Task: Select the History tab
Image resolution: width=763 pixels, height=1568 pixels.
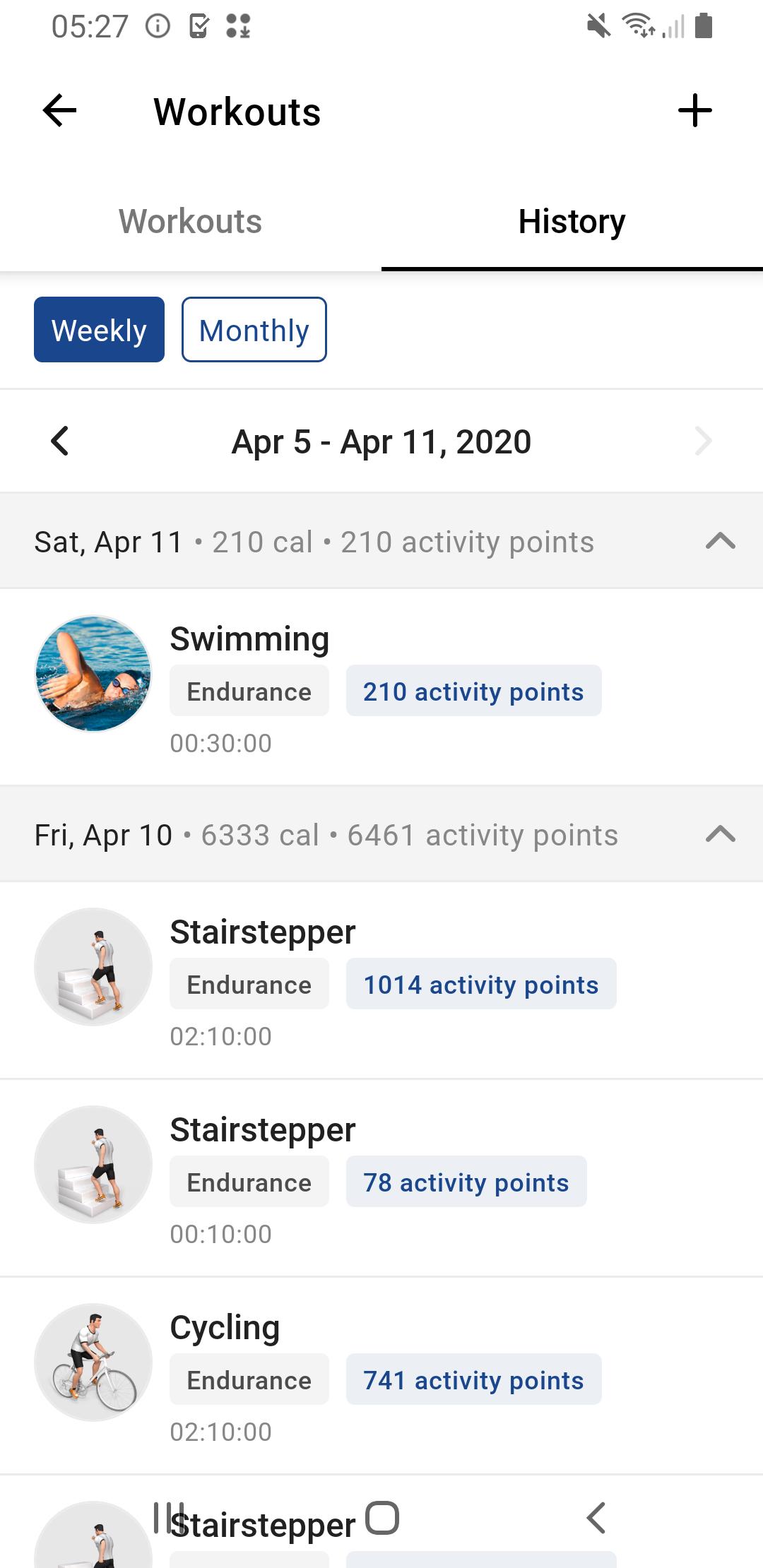Action: pyautogui.click(x=572, y=222)
